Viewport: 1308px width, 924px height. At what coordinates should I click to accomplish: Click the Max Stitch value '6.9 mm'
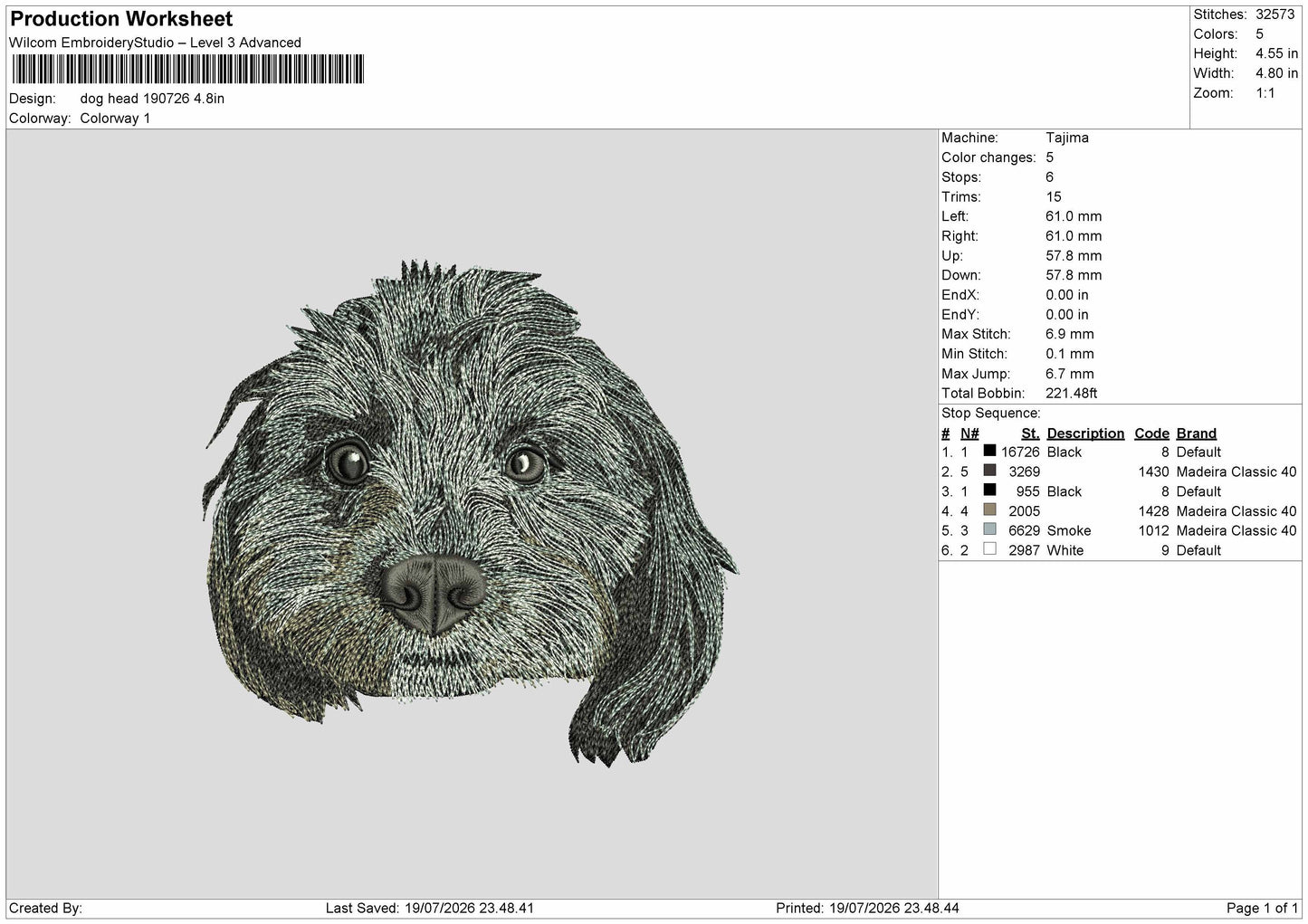click(x=1070, y=334)
